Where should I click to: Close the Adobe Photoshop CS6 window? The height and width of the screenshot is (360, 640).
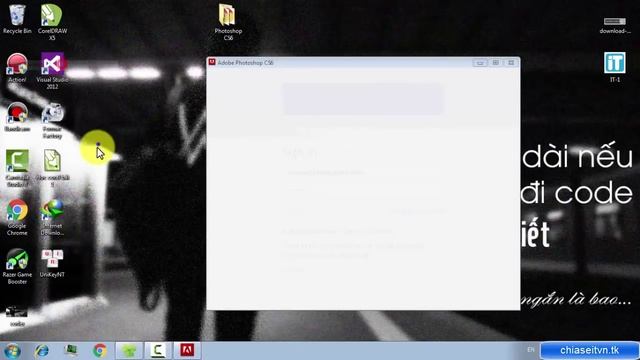pyautogui.click(x=511, y=62)
